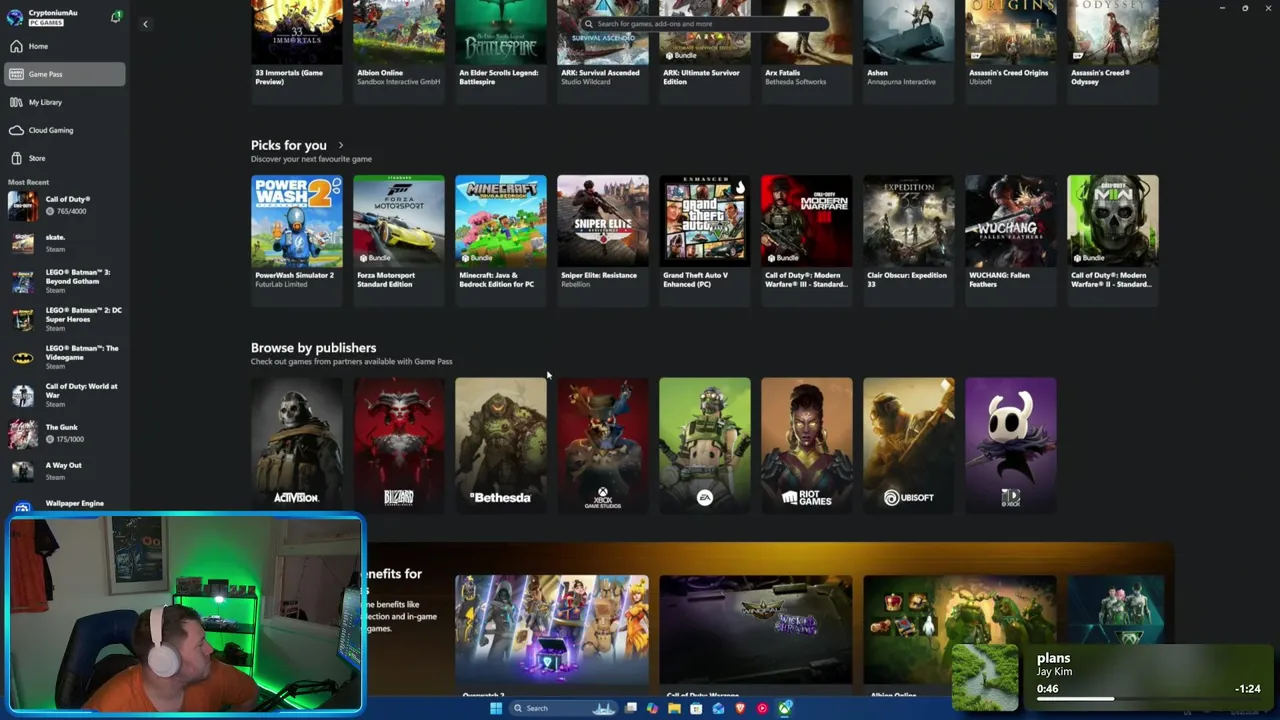The image size is (1280, 720).
Task: Open Microsoft Store from the taskbar
Action: click(696, 708)
